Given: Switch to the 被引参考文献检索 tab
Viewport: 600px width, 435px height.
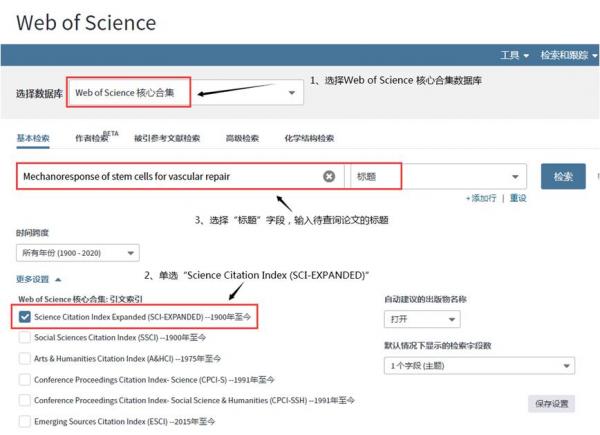Looking at the screenshot, I should tap(167, 138).
